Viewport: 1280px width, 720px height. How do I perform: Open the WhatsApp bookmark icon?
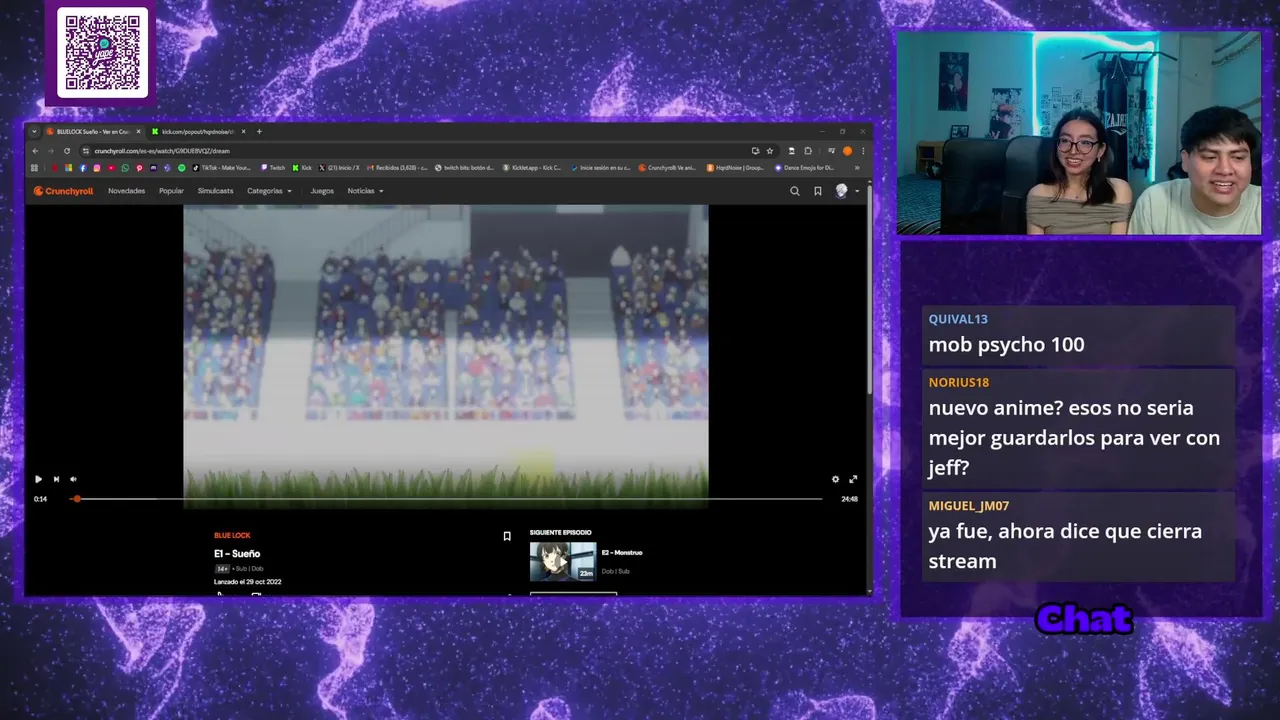[125, 168]
